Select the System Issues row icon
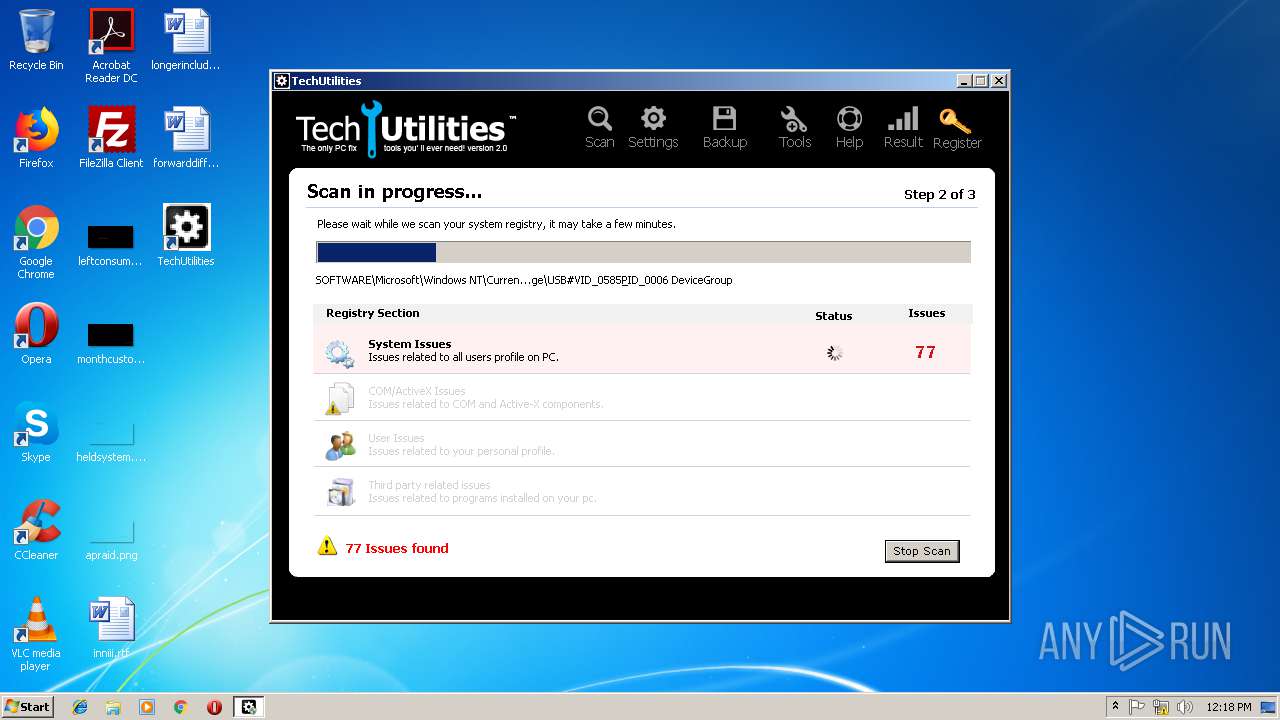This screenshot has width=1280, height=720. point(339,352)
